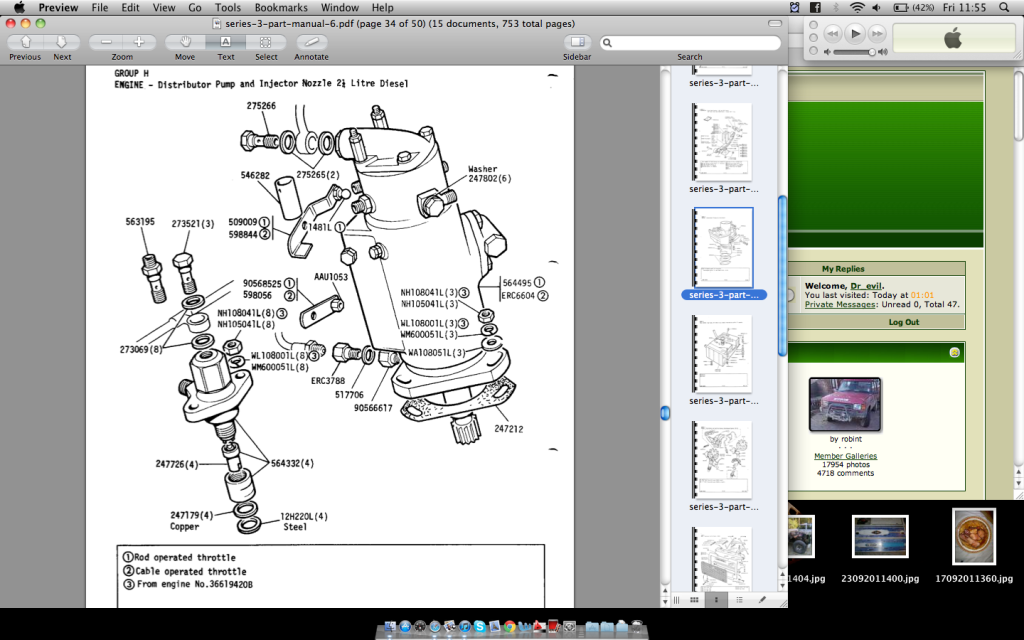Viewport: 1024px width, 640px height.
Task: Open the My Replies header in browser
Action: click(x=842, y=268)
